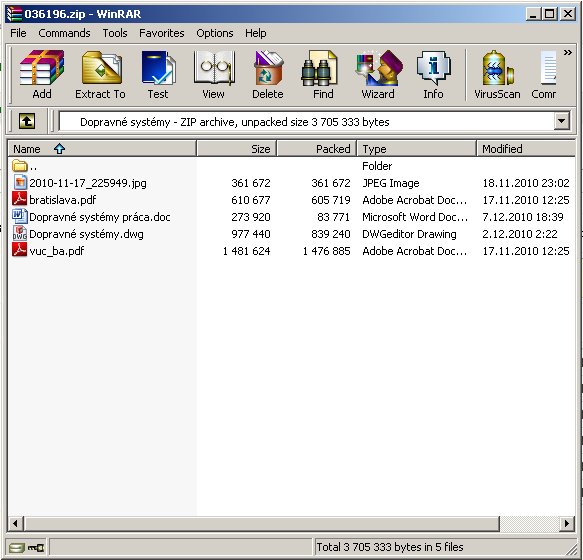This screenshot has width=583, height=560.
Task: Expand hidden toolbar buttons chevron
Action: 568,52
